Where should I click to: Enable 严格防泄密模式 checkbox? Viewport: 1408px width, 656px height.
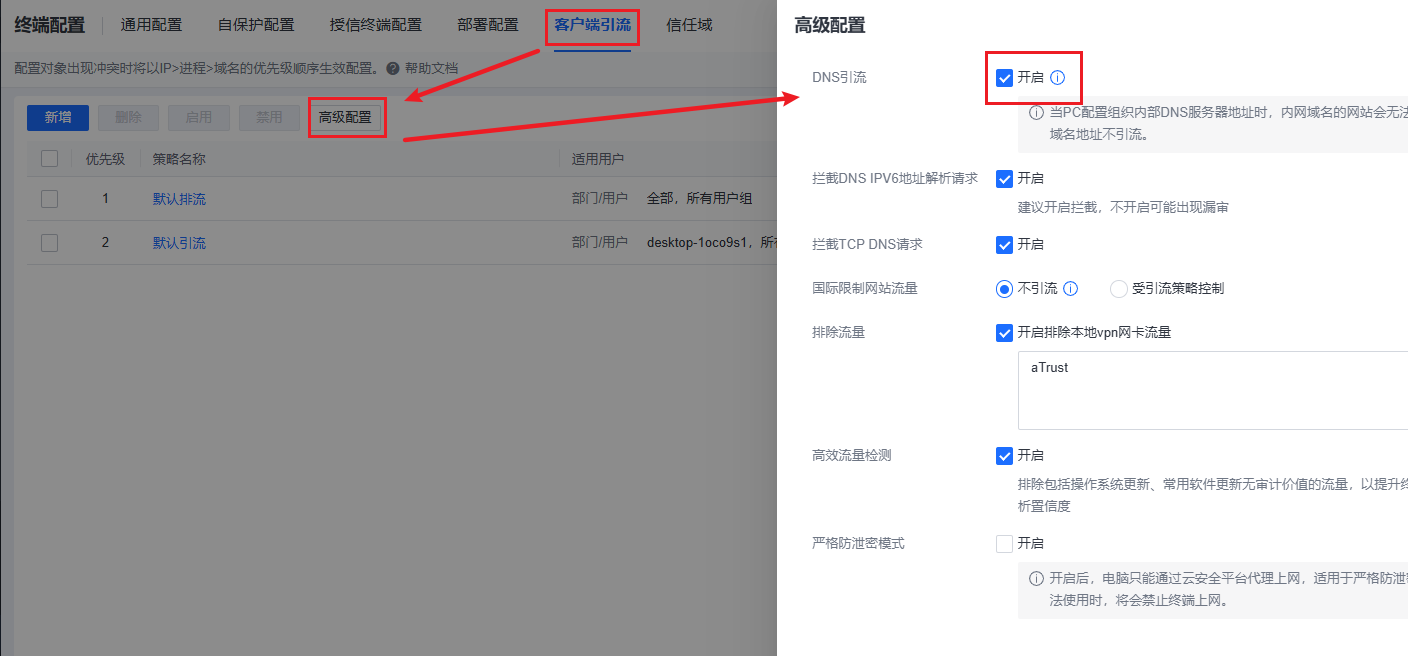1005,544
